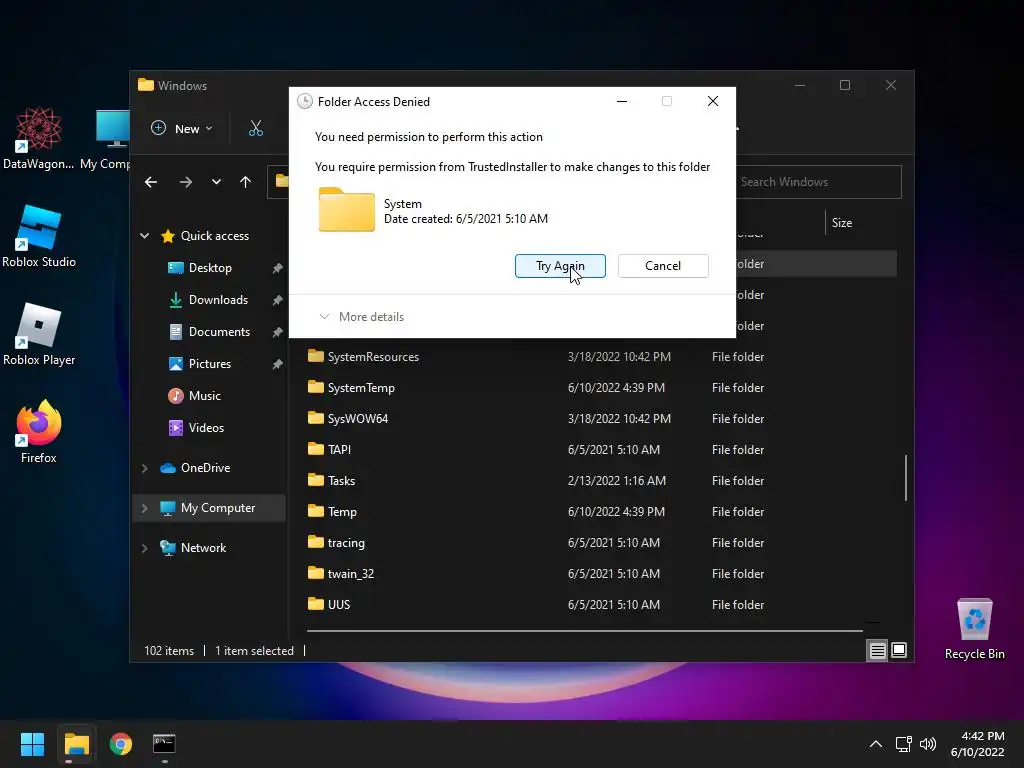Open My Computer desktop icon
The height and width of the screenshot is (768, 1024).
108,138
